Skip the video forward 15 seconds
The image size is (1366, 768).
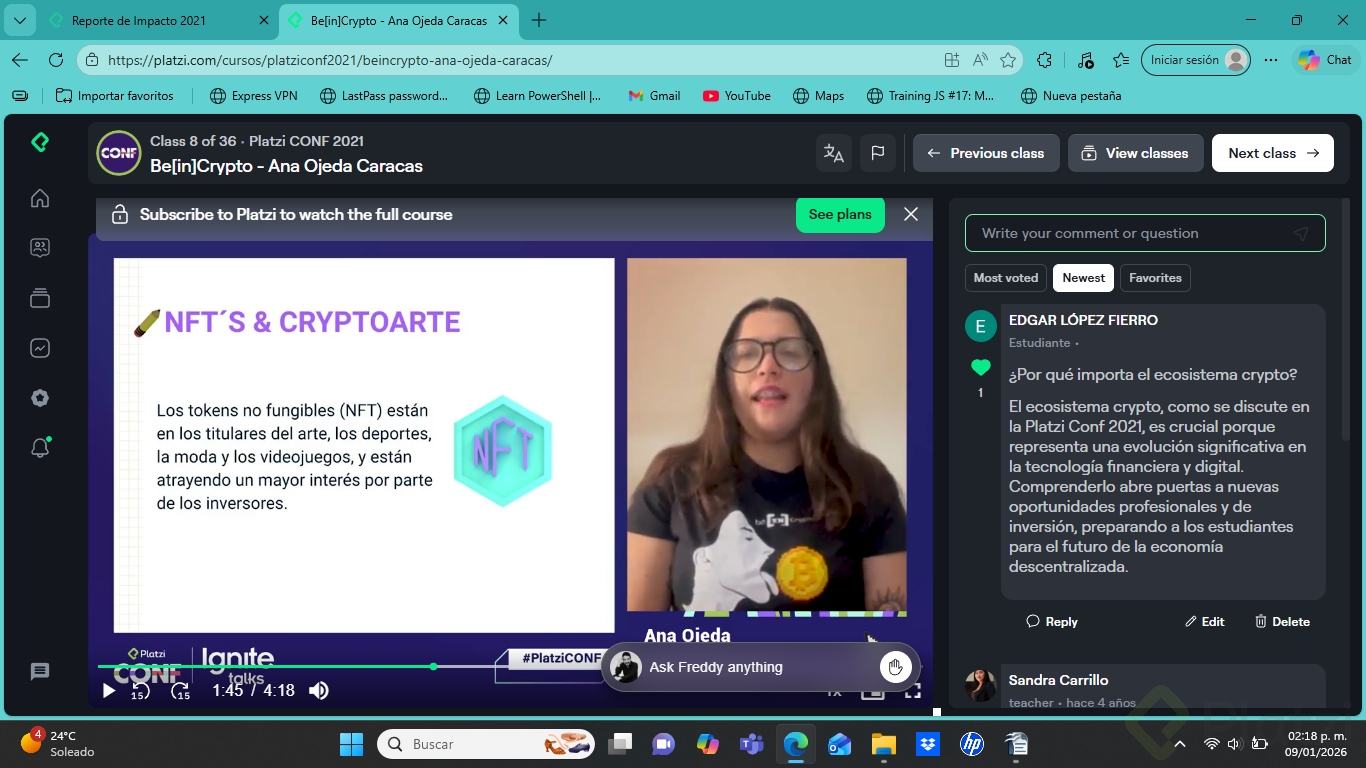point(181,690)
